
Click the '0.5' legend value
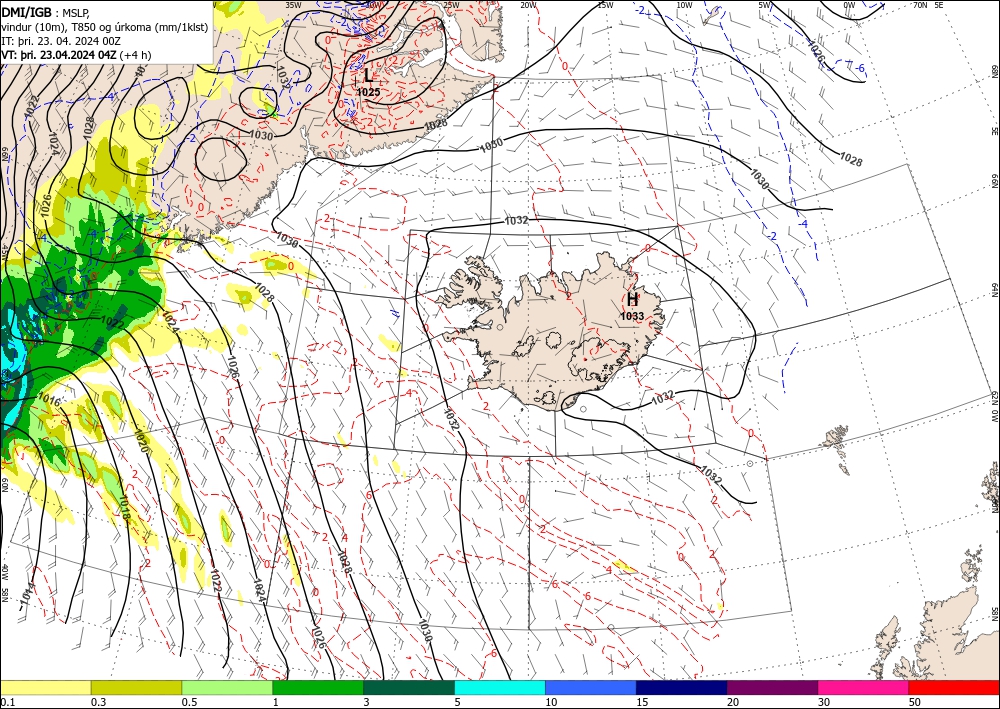pyautogui.click(x=189, y=702)
